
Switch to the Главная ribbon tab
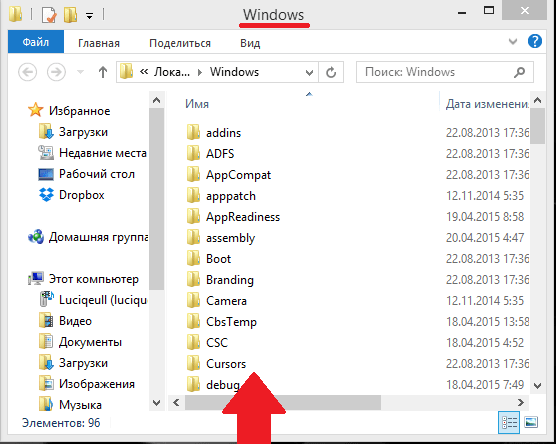click(x=99, y=43)
